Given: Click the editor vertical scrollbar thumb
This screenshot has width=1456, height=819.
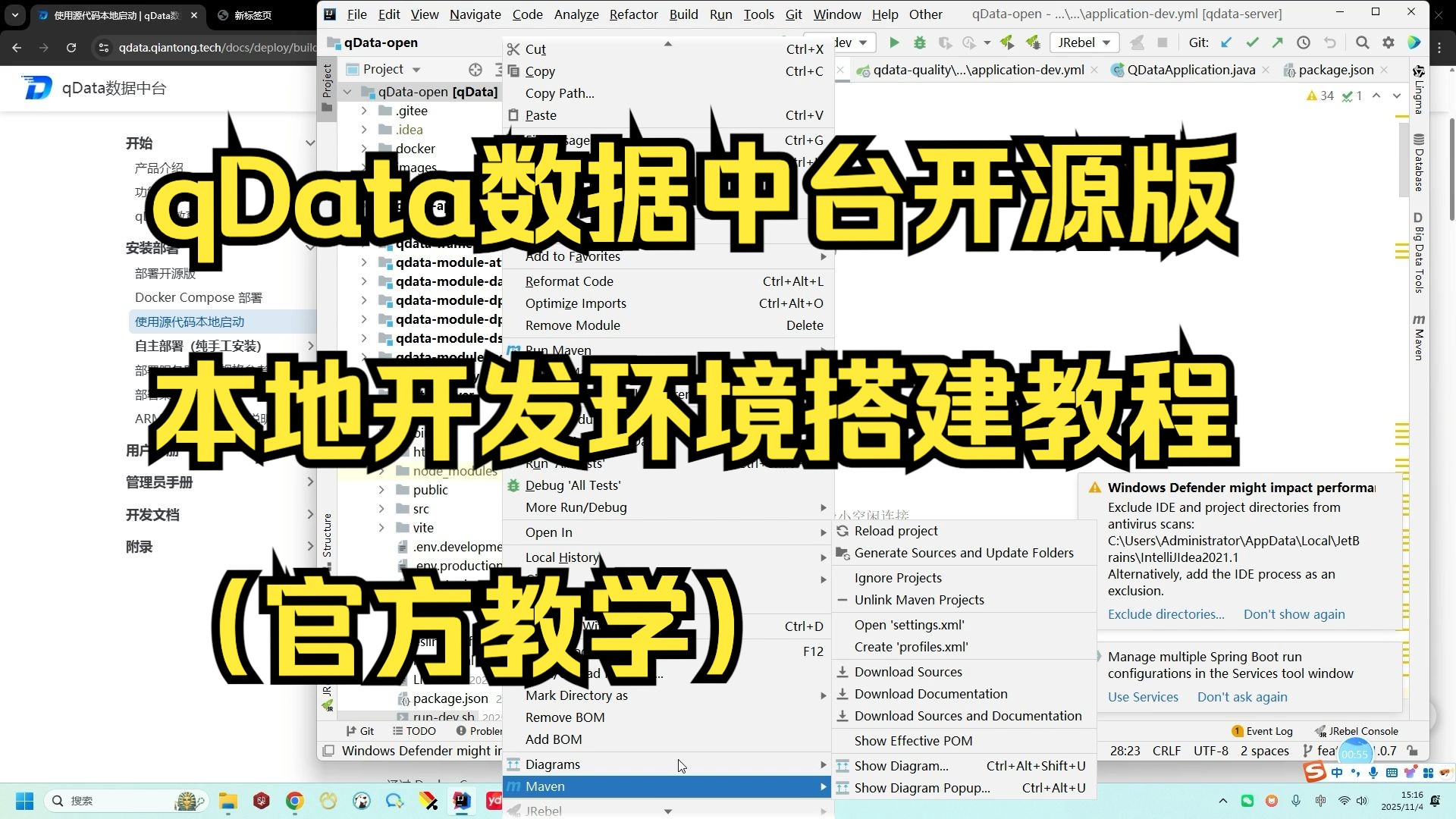Looking at the screenshot, I should pos(1404,159).
